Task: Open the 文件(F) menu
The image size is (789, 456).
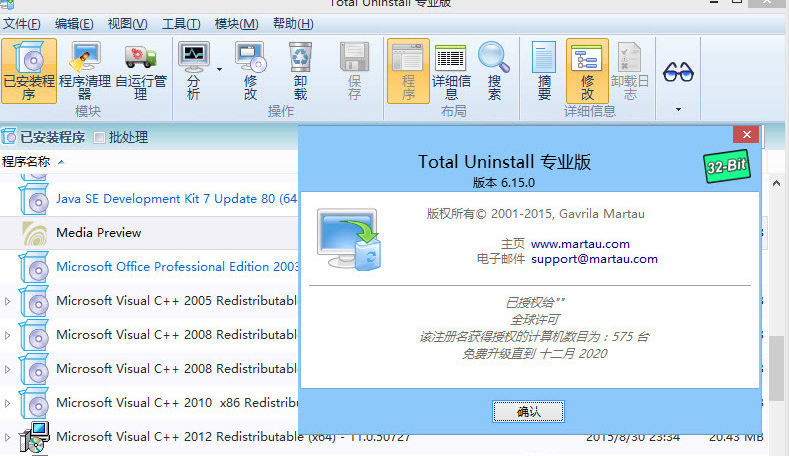Action: (22, 24)
